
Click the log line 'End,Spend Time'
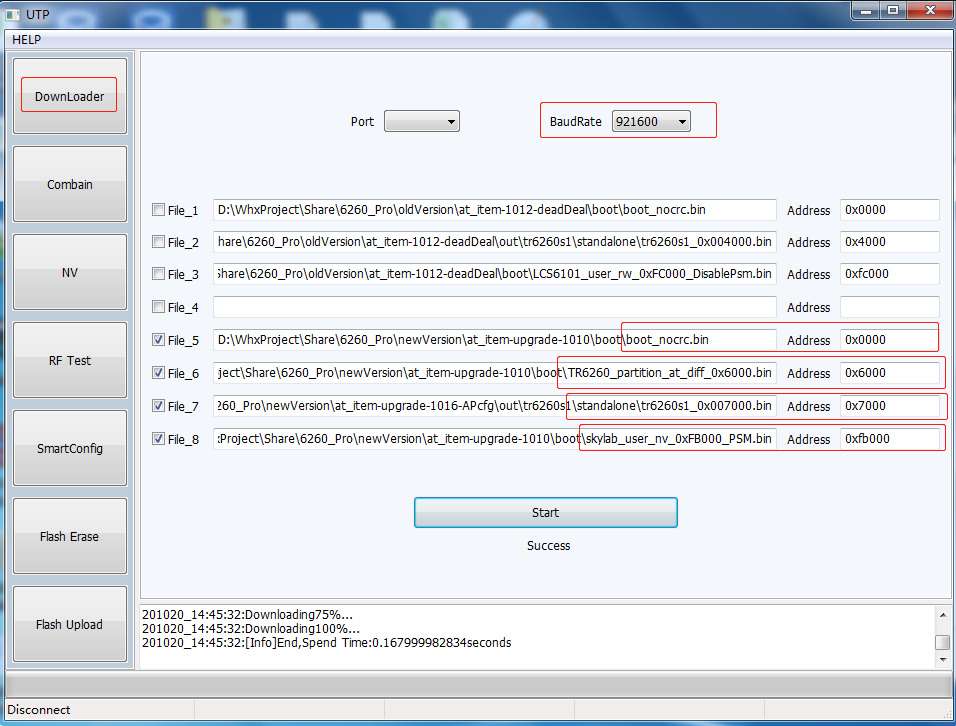(327, 642)
